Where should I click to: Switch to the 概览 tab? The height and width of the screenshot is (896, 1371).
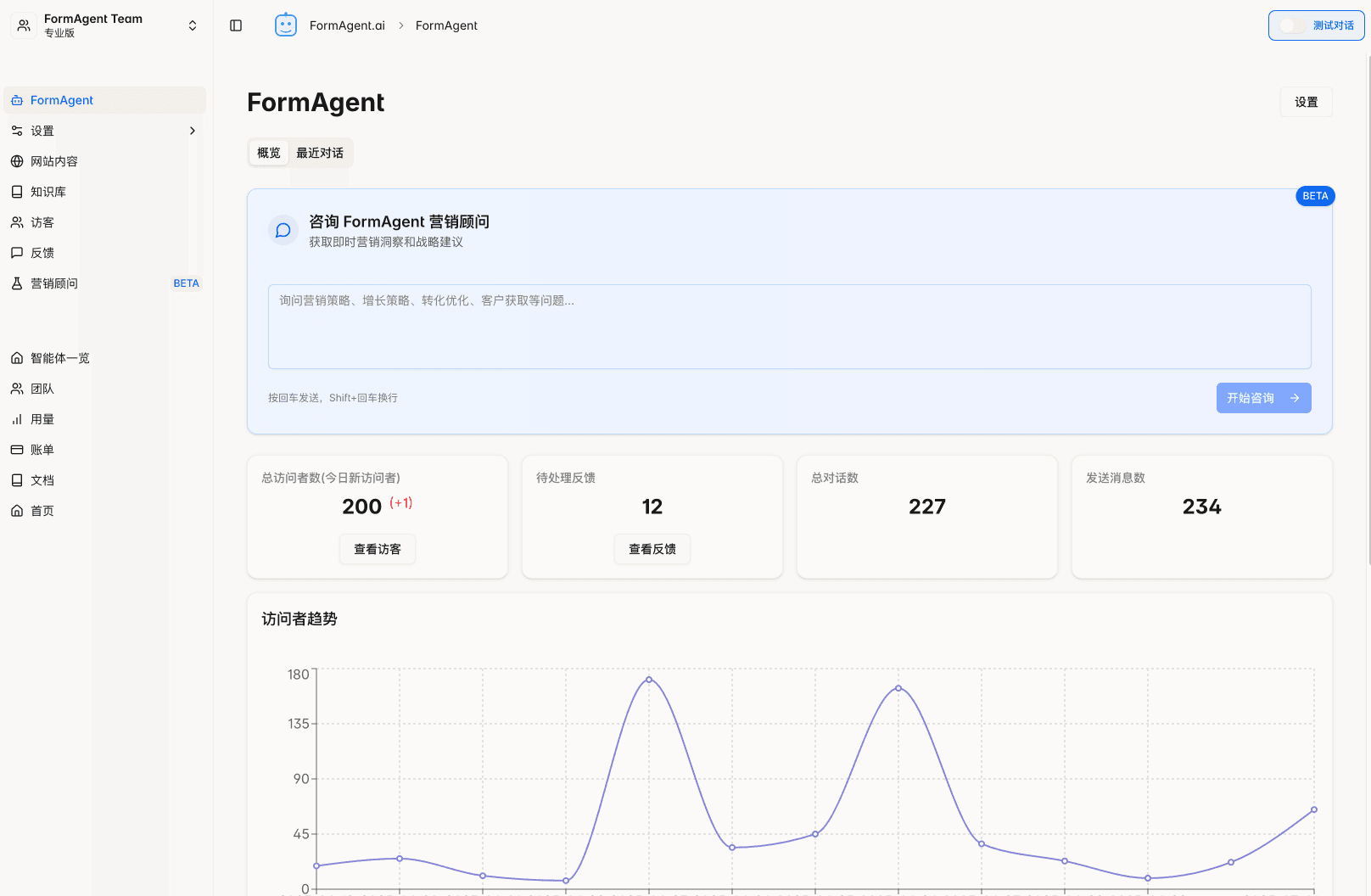(269, 153)
